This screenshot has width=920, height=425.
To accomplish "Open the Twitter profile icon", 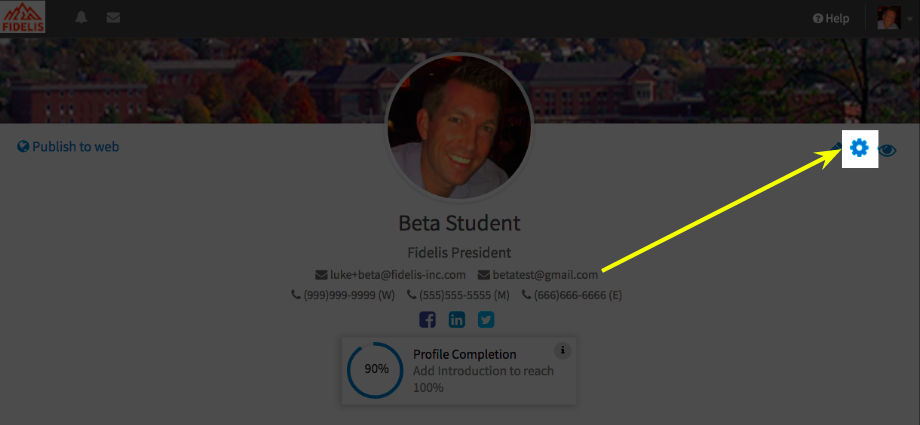I will click(x=486, y=320).
